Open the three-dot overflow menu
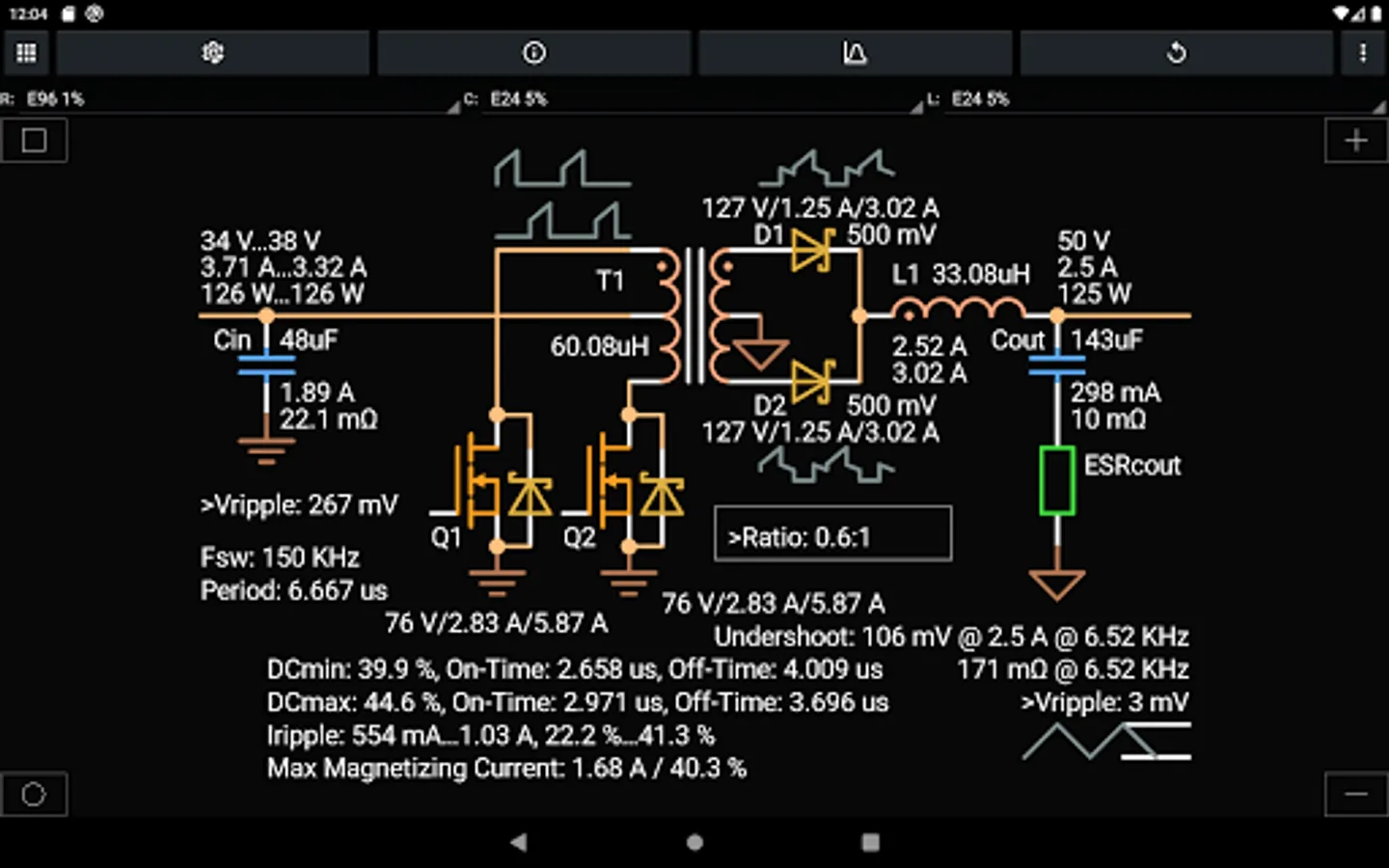Viewport: 1389px width, 868px height. coord(1363,53)
